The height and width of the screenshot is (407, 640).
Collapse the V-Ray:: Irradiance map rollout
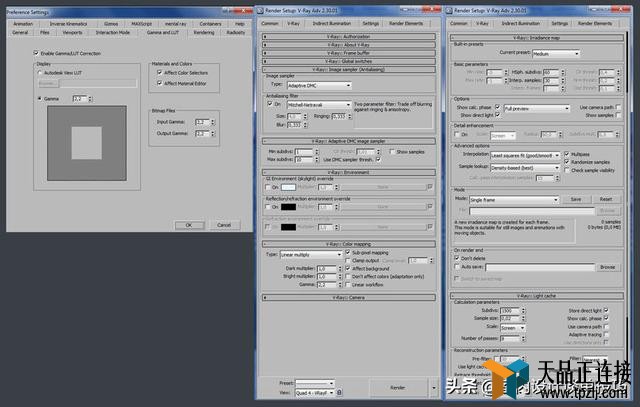(x=537, y=38)
